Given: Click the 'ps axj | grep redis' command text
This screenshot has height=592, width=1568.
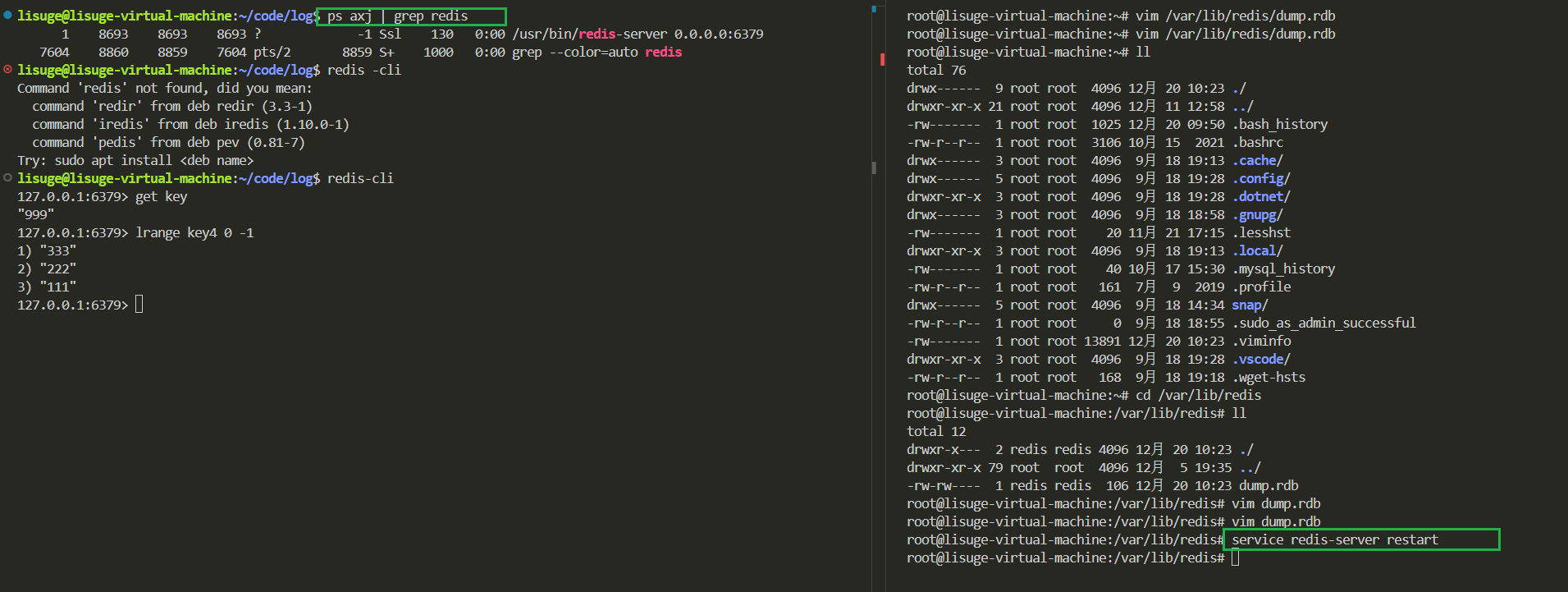Looking at the screenshot, I should click(x=398, y=16).
